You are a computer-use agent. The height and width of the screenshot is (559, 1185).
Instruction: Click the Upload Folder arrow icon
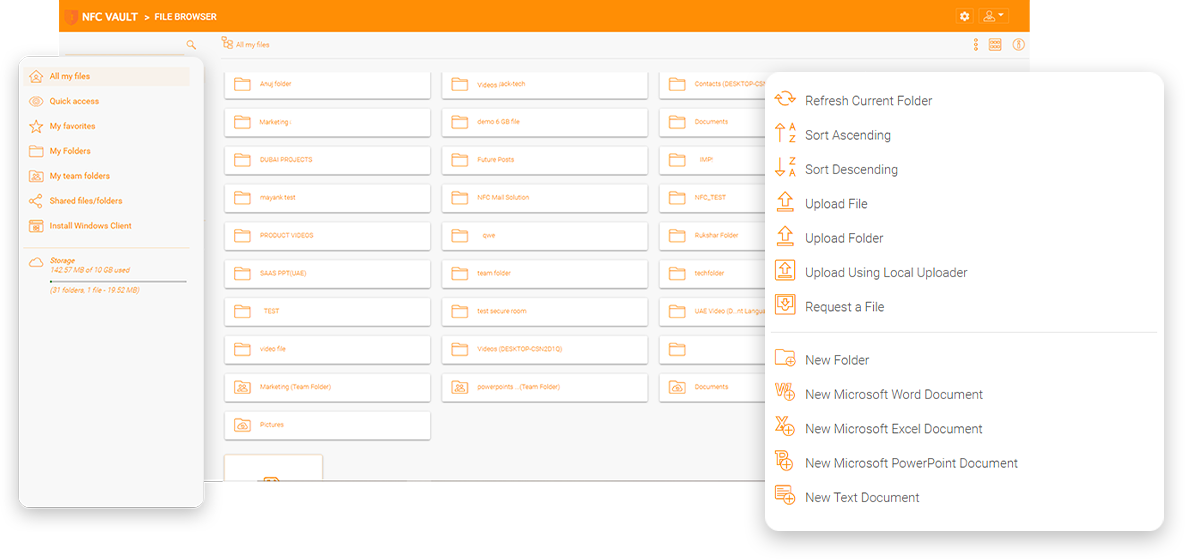coord(786,237)
